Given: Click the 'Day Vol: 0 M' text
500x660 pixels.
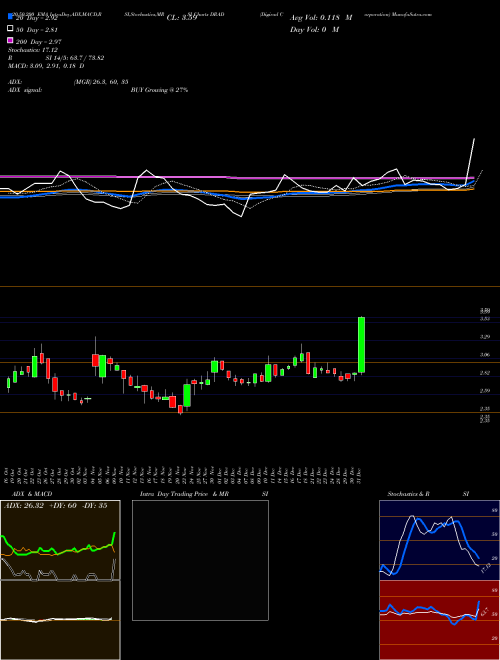Looking at the screenshot, I should pyautogui.click(x=314, y=29).
